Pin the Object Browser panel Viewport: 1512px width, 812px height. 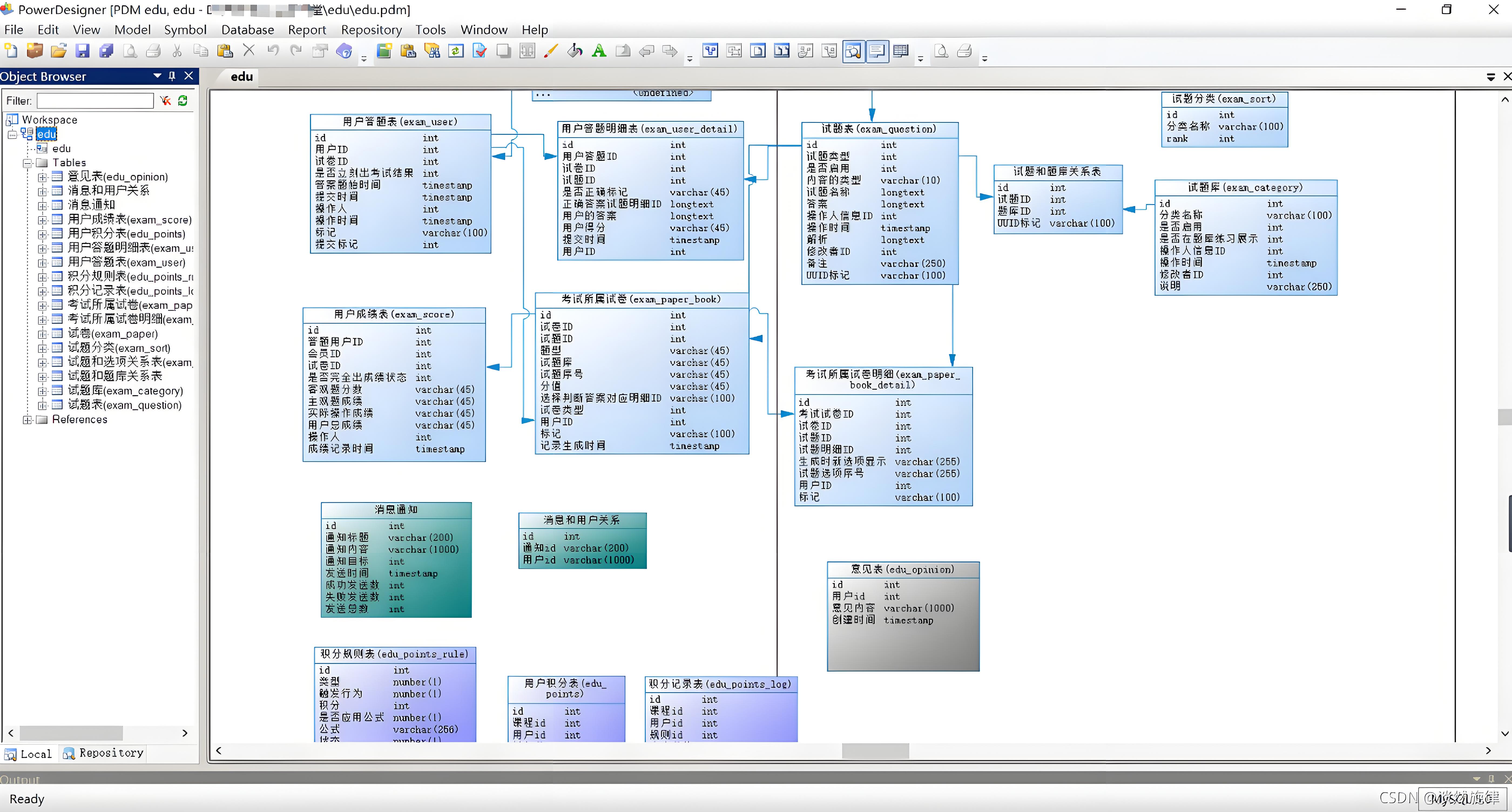(172, 76)
